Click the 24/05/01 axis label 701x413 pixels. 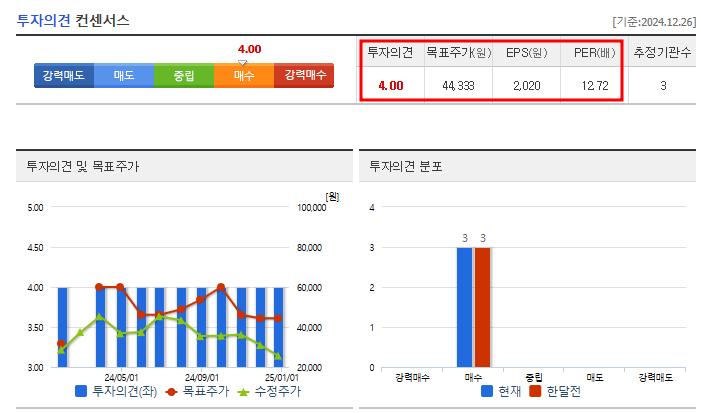click(x=121, y=378)
